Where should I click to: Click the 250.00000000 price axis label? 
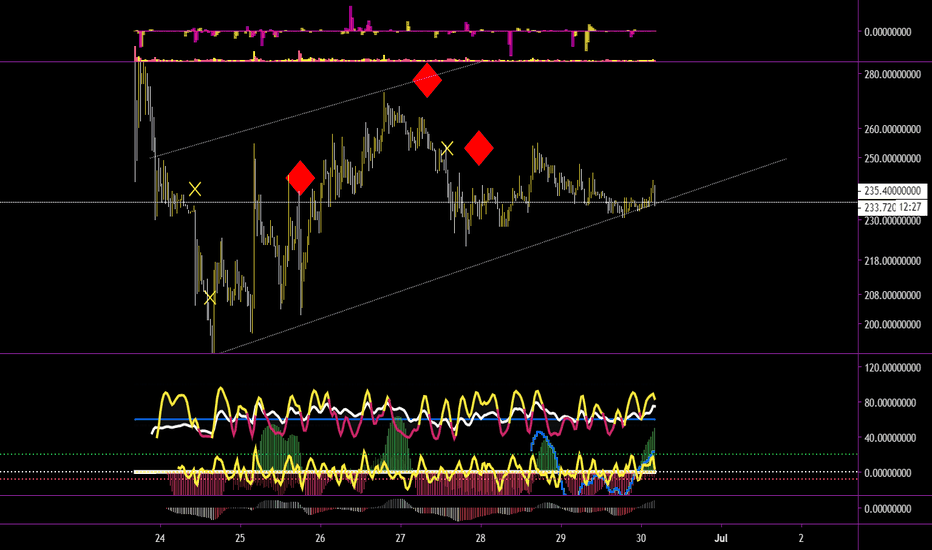coord(892,159)
